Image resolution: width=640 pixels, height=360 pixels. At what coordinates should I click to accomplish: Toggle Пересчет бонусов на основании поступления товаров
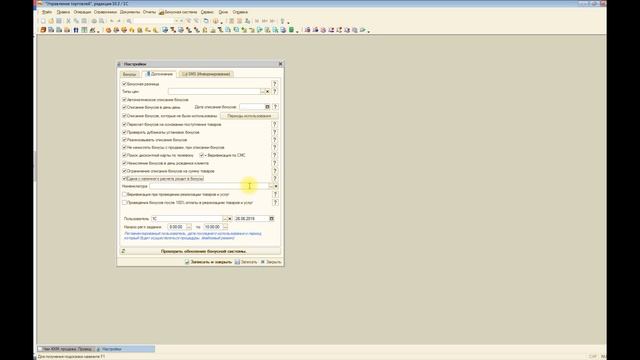click(124, 124)
